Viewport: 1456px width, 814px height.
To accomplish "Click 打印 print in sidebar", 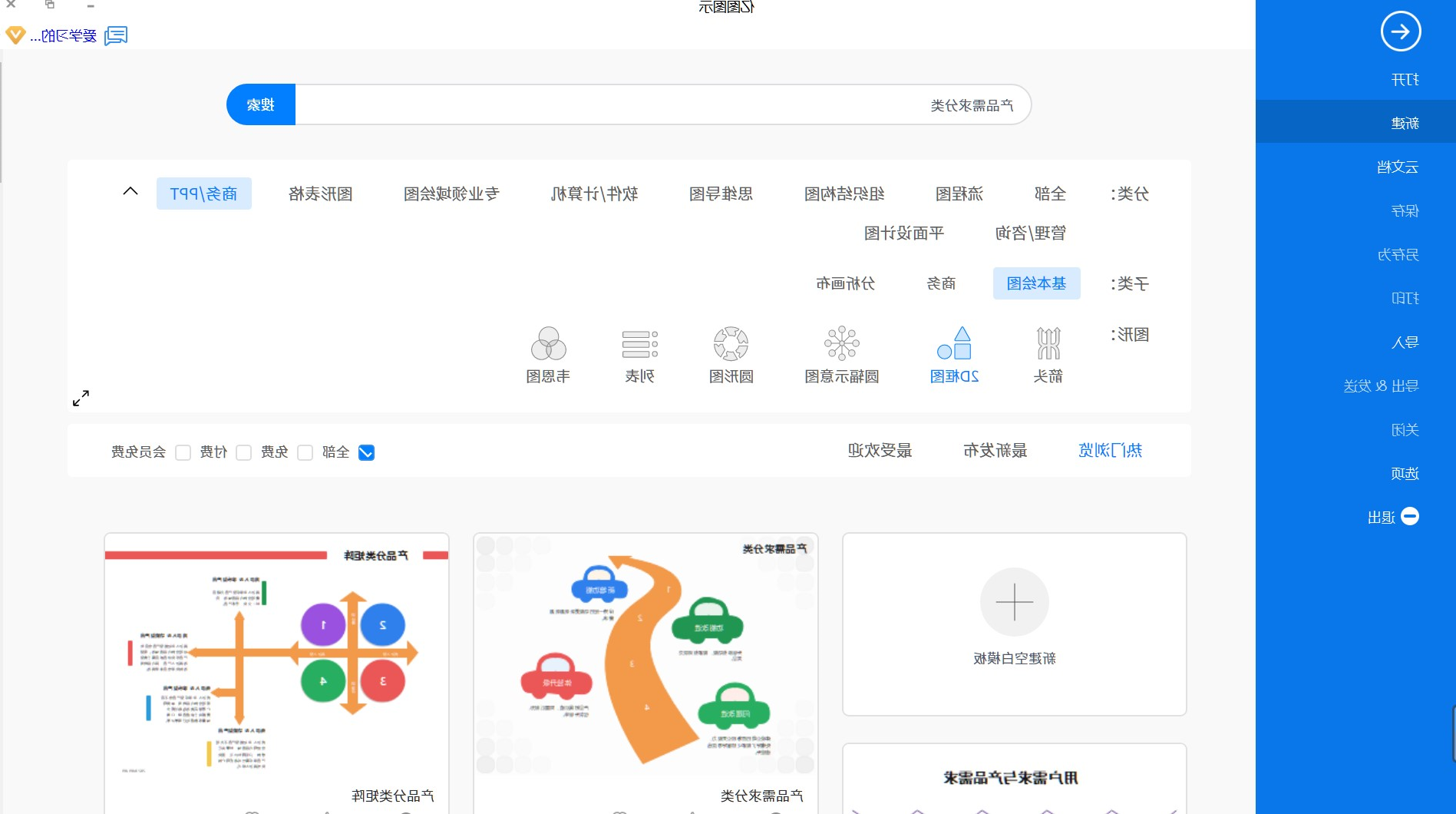I will pyautogui.click(x=1405, y=298).
